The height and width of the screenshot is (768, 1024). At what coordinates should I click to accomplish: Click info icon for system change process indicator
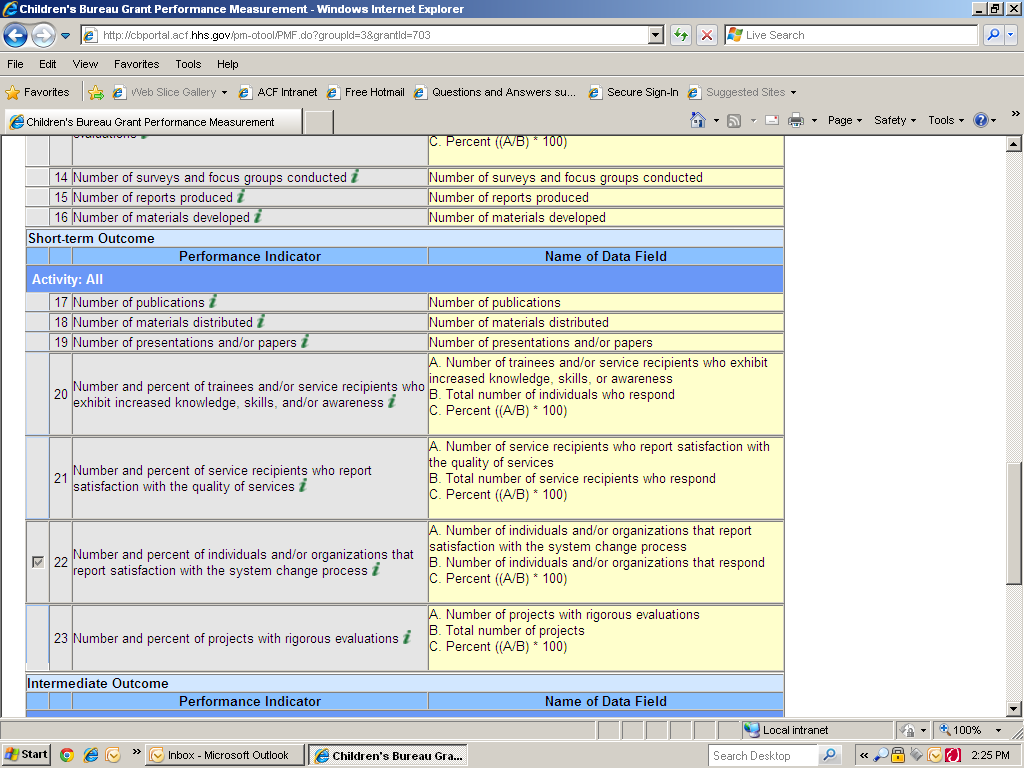(376, 569)
